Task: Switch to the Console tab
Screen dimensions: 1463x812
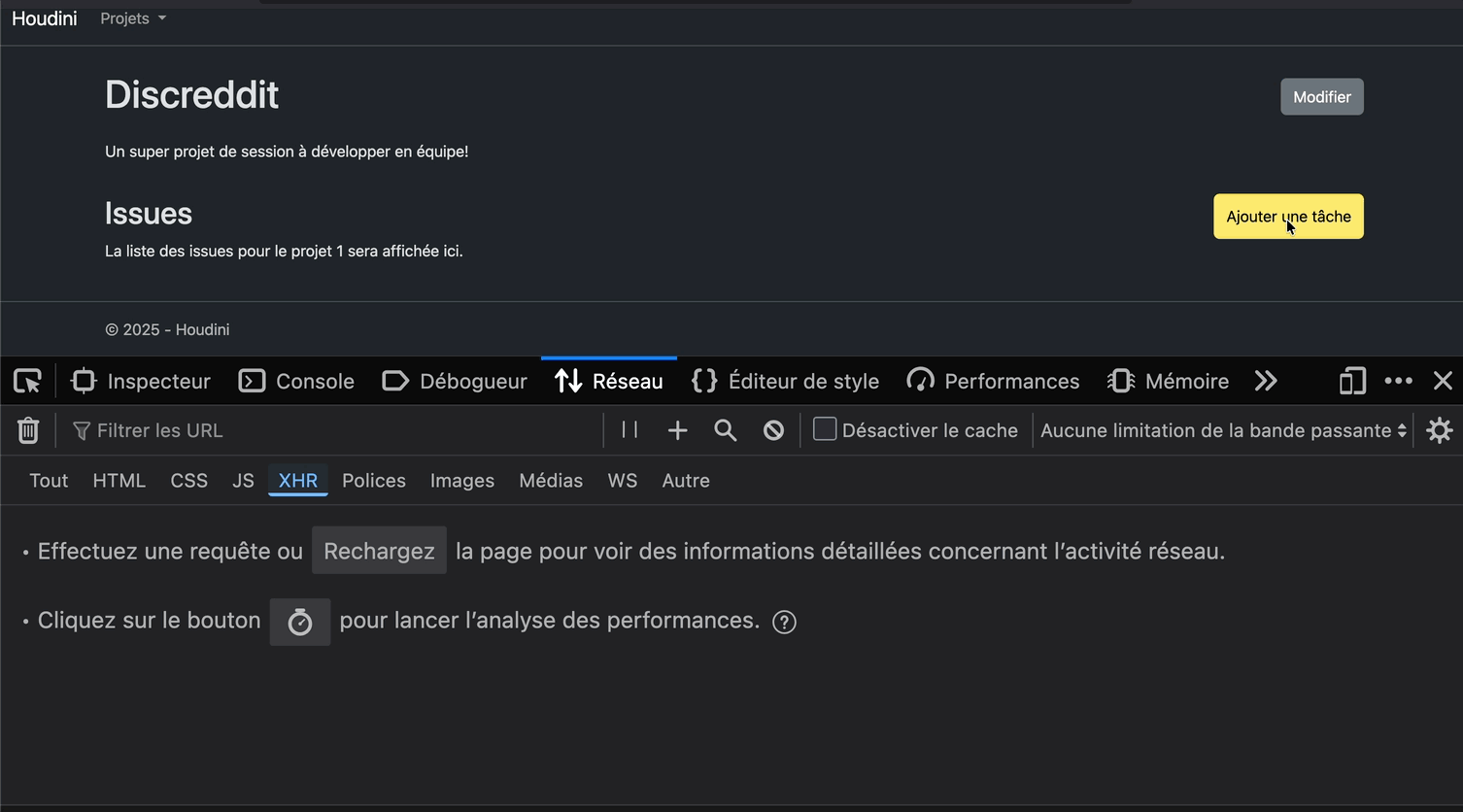Action: [x=296, y=382]
